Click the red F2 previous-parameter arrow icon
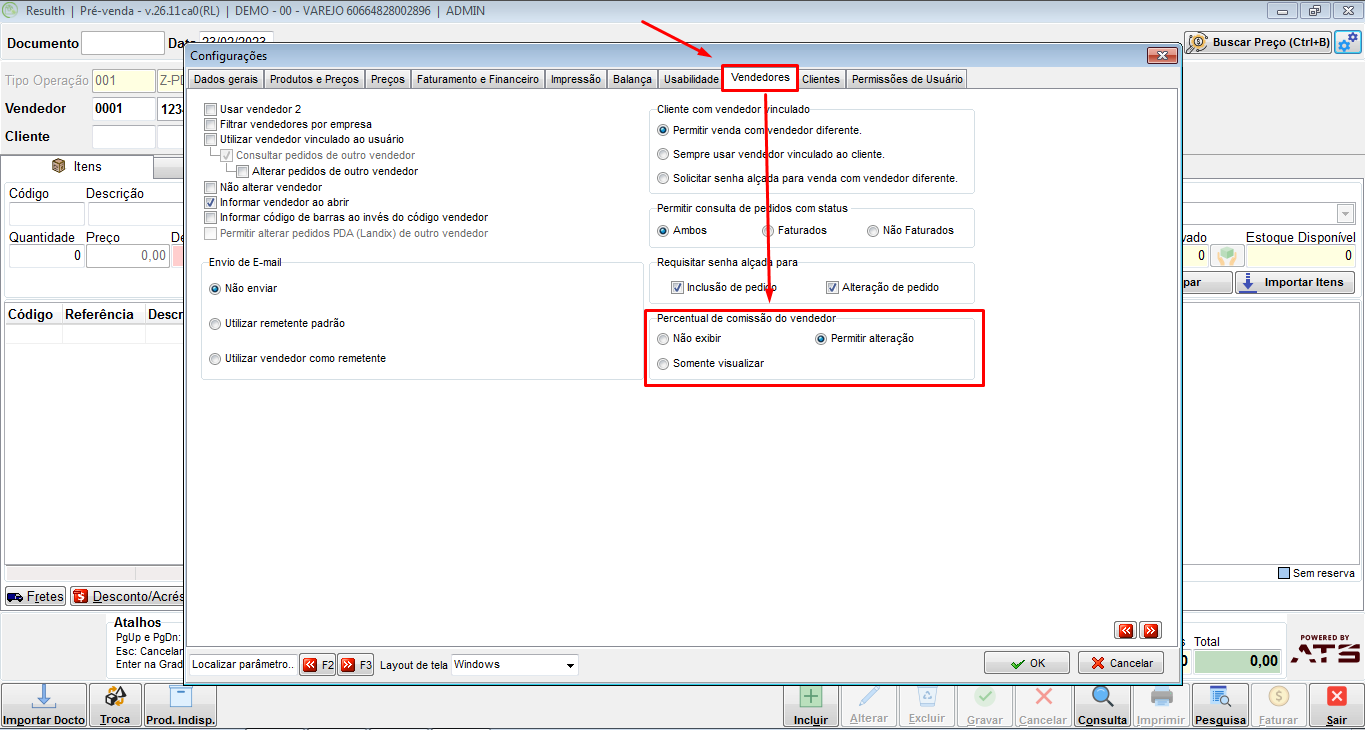Viewport: 1365px width, 730px height. [309, 665]
